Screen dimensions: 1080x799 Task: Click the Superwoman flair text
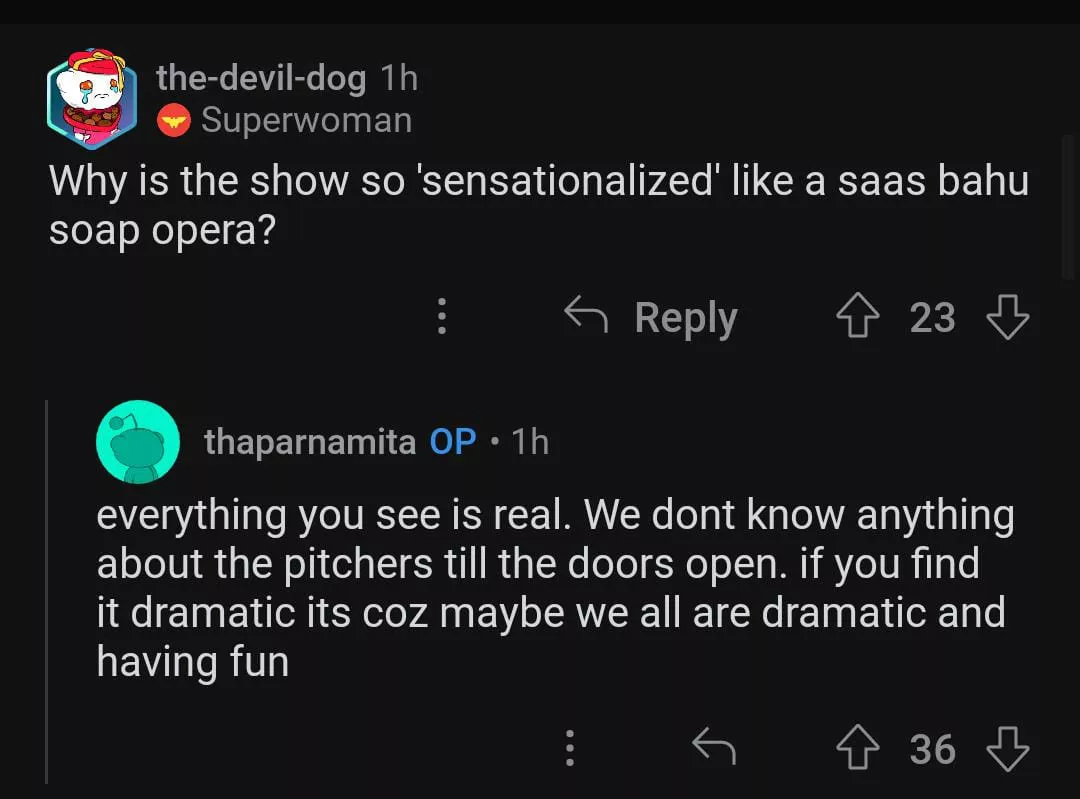tap(306, 121)
